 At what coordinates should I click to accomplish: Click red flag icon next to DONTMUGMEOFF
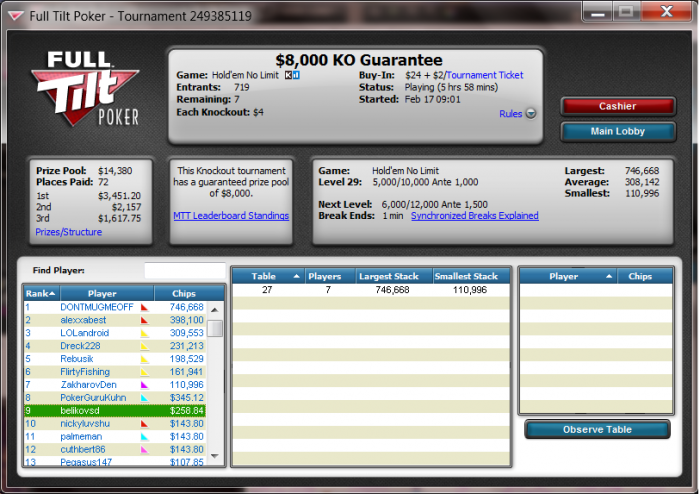[x=144, y=307]
